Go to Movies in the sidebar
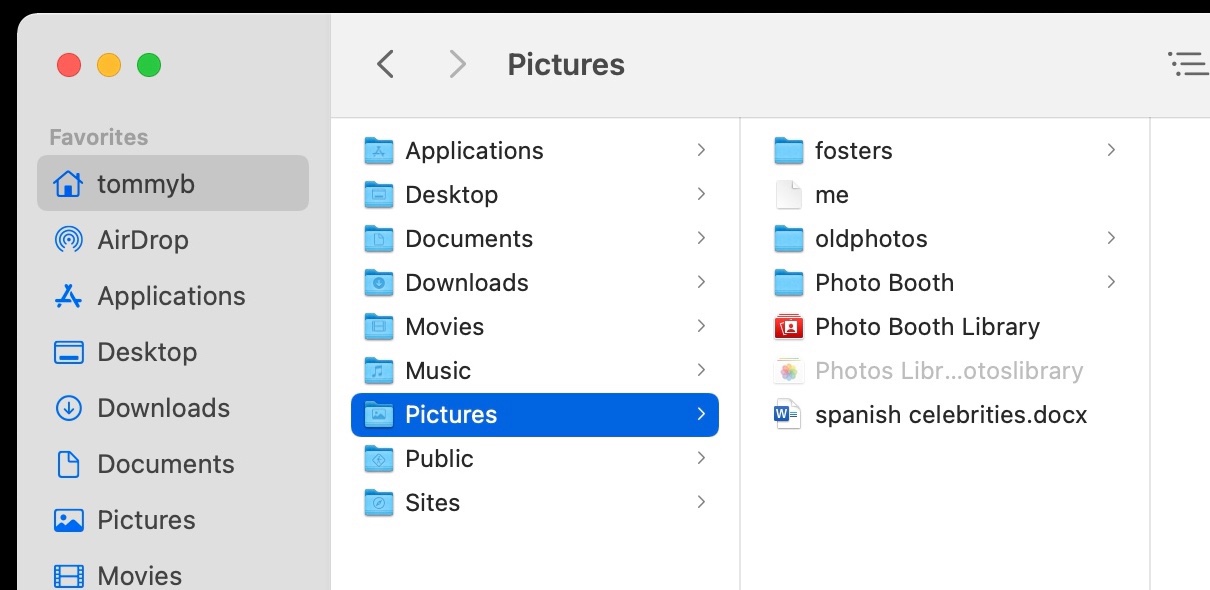Viewport: 1210px width, 590px height. [x=139, y=576]
